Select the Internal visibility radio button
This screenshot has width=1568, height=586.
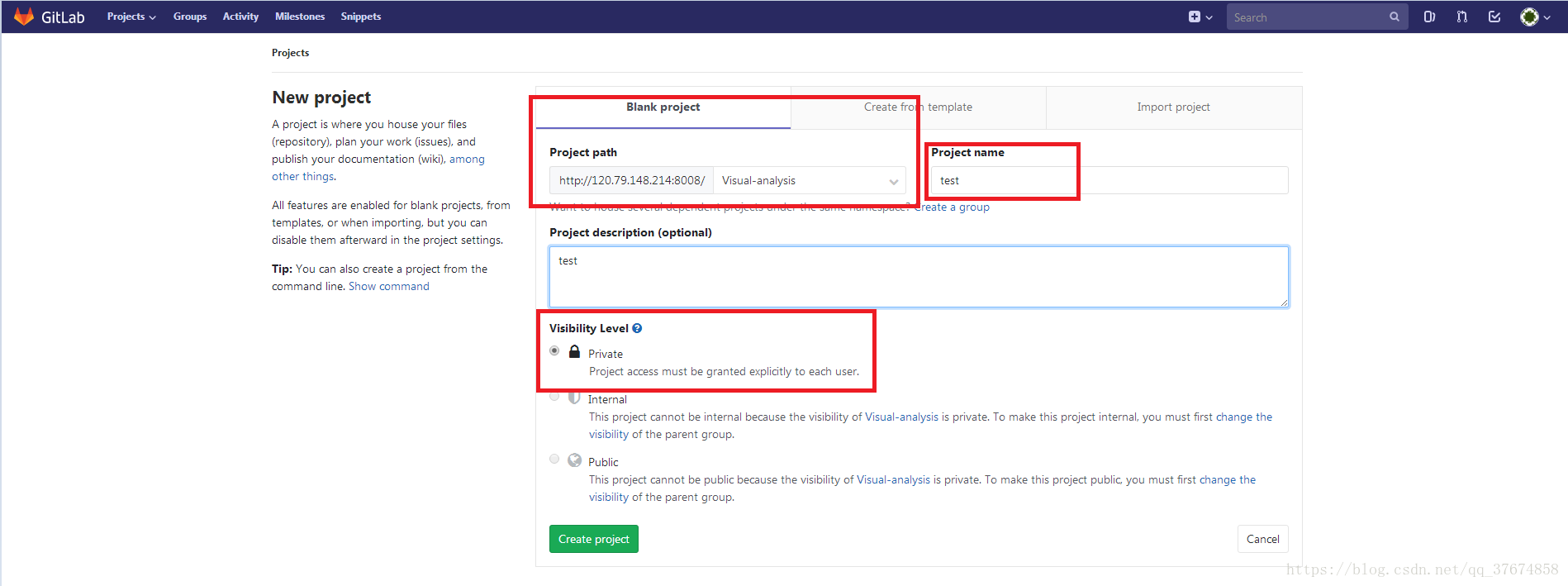(x=554, y=397)
